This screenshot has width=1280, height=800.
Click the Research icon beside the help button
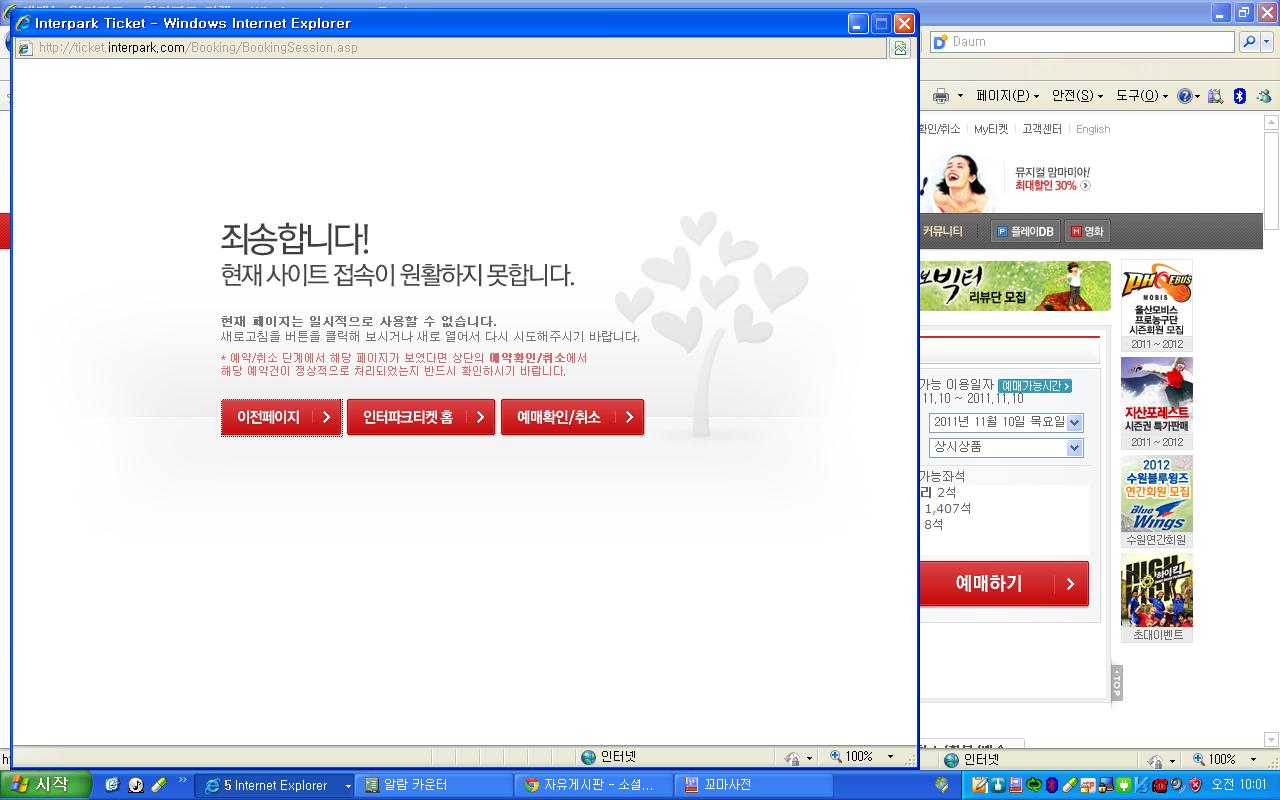click(x=1216, y=96)
